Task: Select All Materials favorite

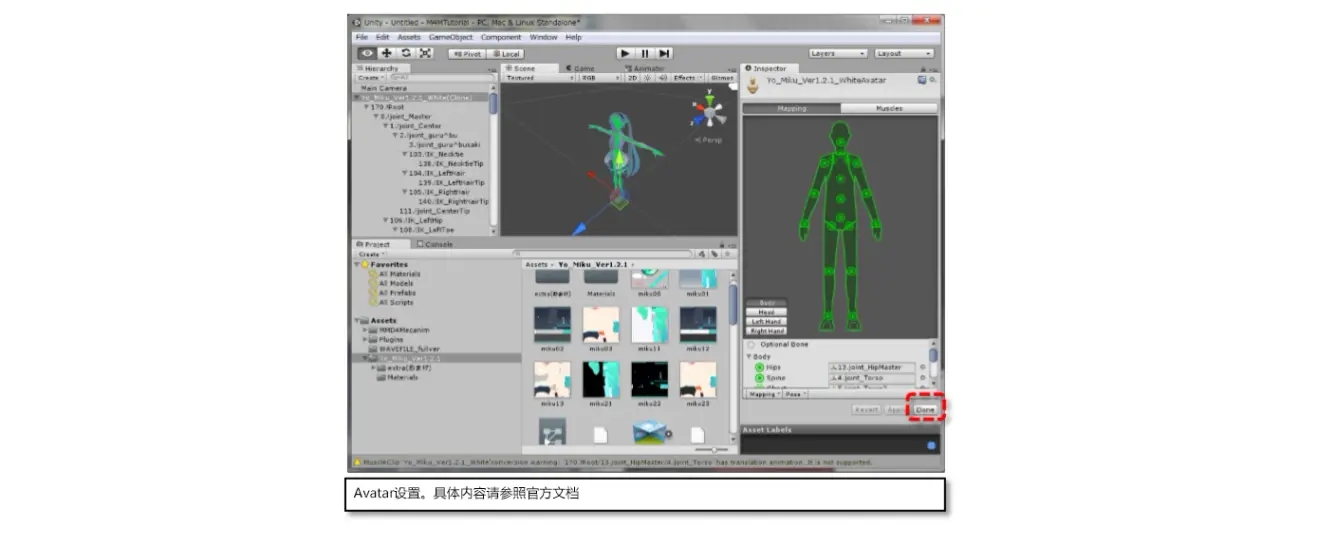Action: point(399,274)
